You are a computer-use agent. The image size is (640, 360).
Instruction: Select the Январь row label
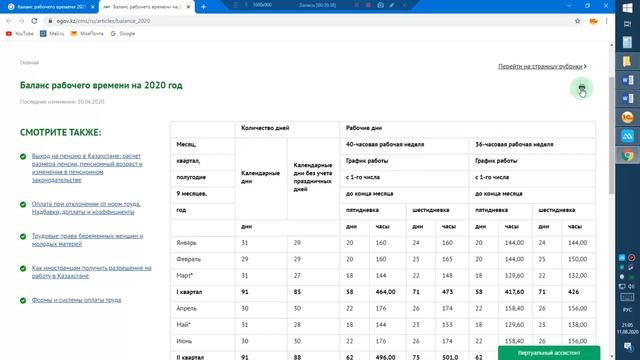click(186, 242)
